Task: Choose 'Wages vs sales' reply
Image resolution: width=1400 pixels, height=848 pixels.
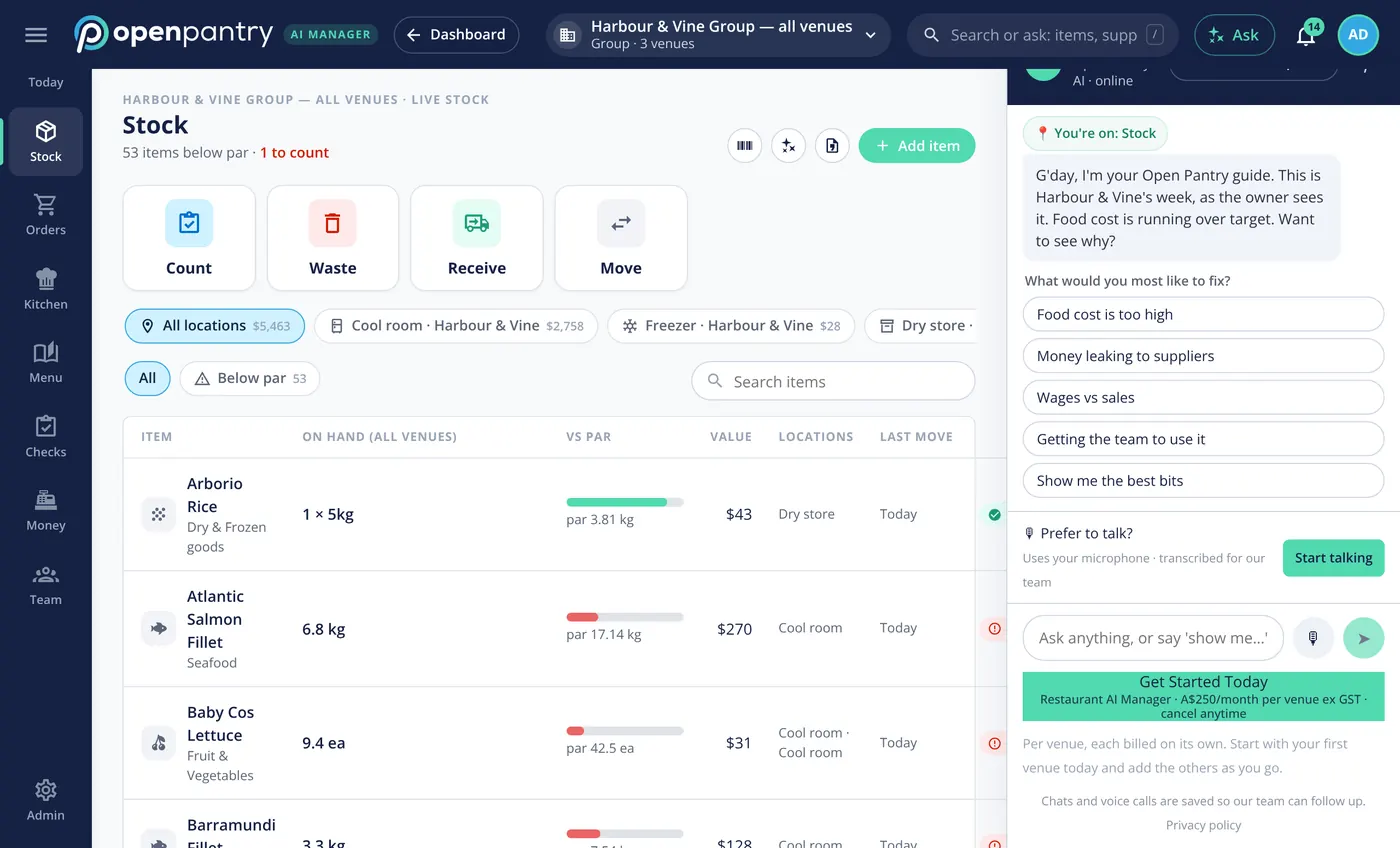Action: point(1204,398)
